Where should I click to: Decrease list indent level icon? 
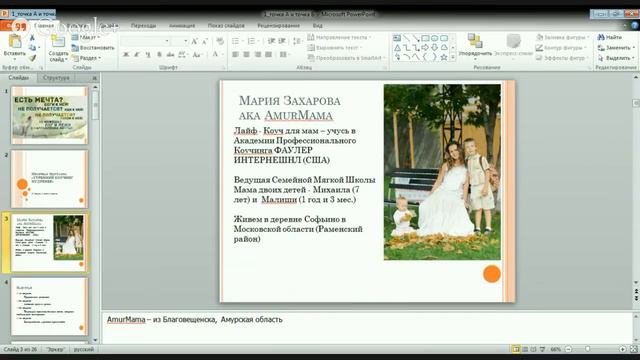point(271,41)
